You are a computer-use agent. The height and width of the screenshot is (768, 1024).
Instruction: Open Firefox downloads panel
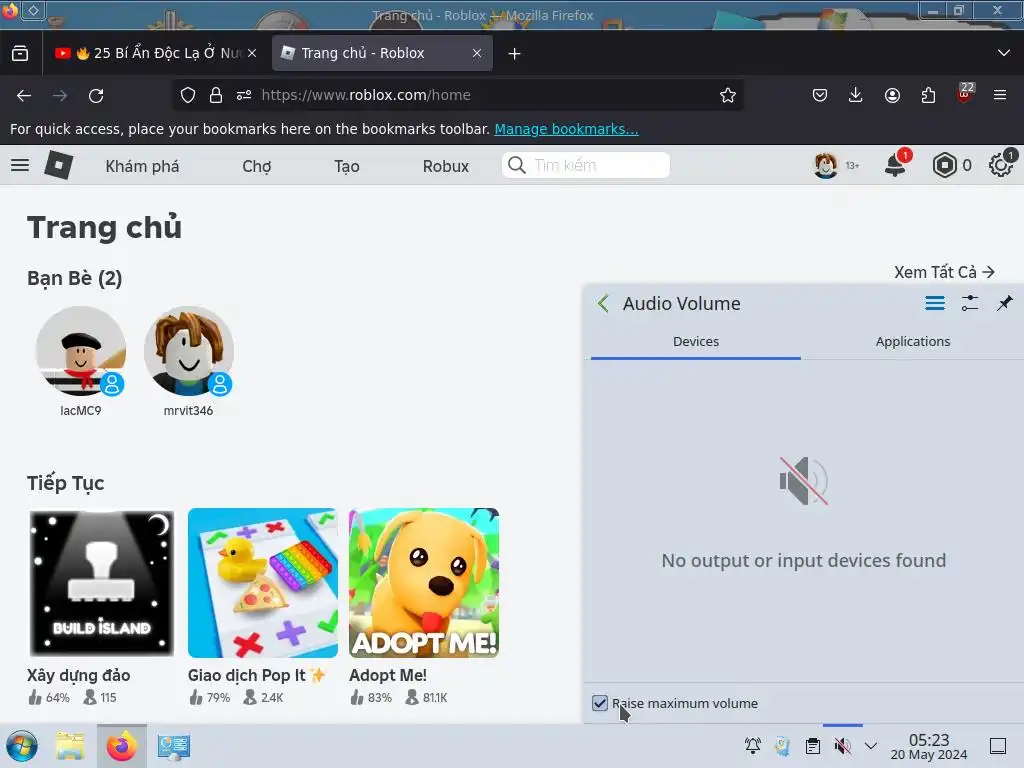pos(856,95)
